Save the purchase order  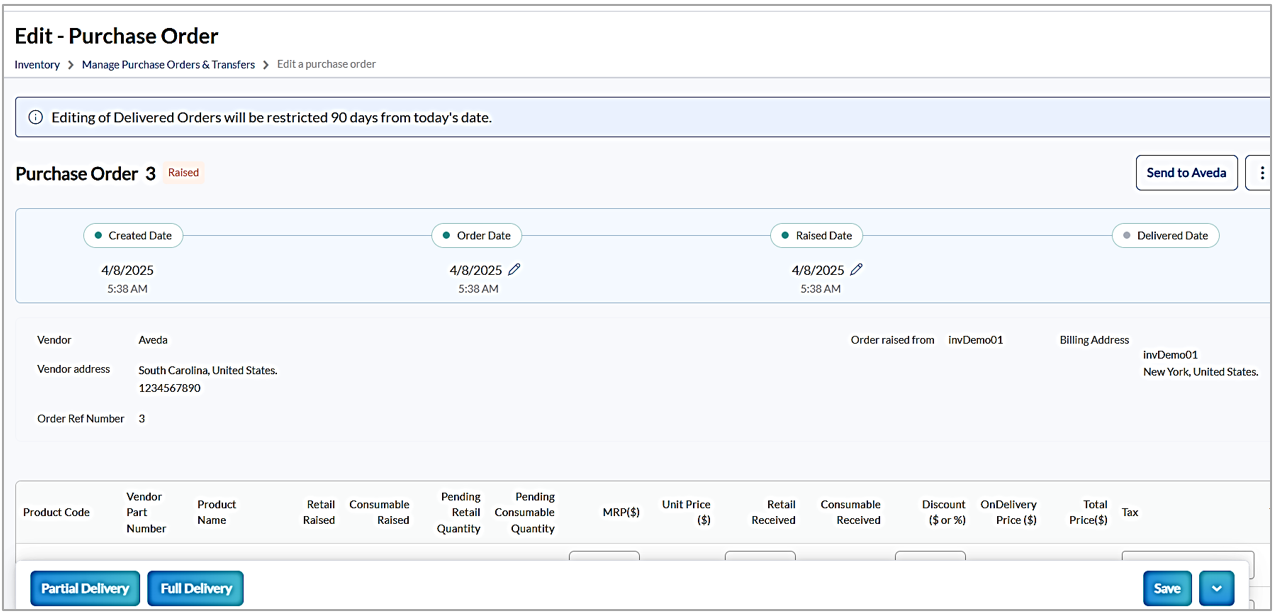[x=1167, y=588]
